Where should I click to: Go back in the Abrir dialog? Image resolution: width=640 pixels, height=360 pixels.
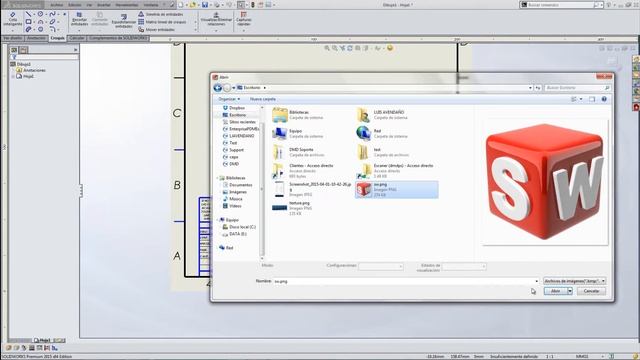[x=218, y=88]
